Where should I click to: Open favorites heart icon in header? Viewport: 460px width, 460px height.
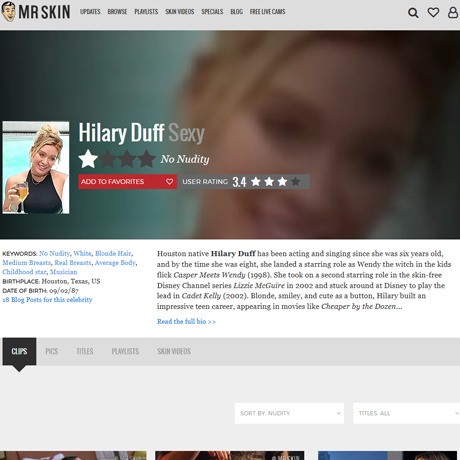click(433, 12)
